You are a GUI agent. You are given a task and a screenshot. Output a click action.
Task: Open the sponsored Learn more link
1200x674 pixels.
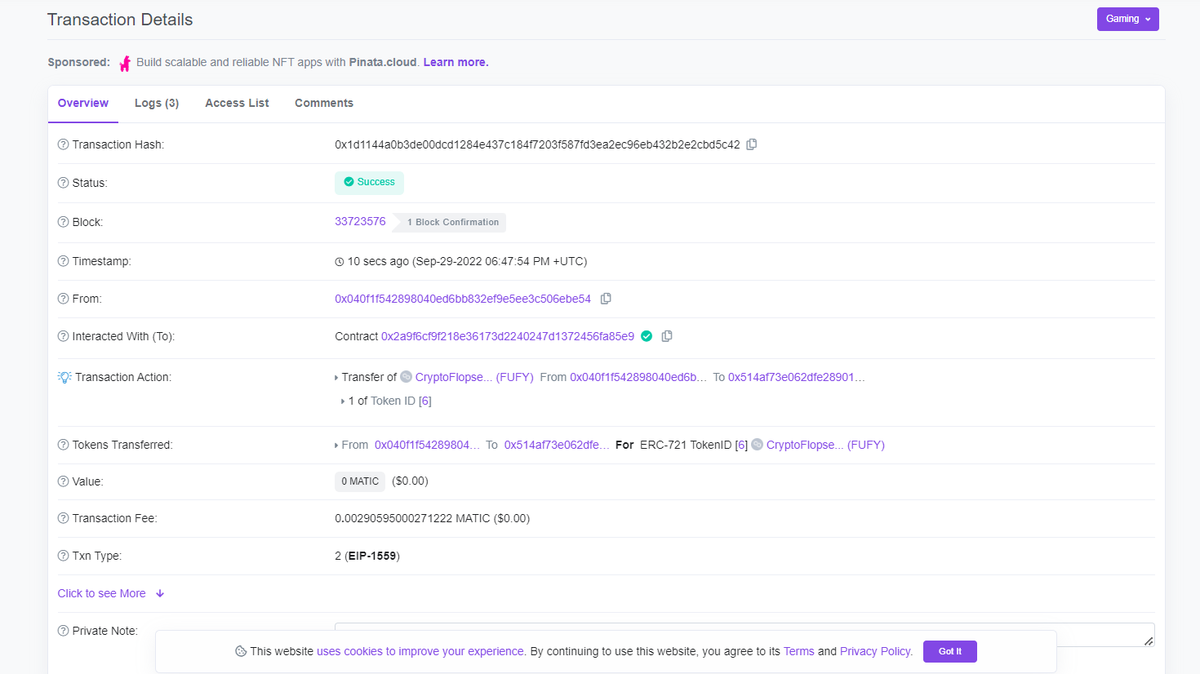456,62
